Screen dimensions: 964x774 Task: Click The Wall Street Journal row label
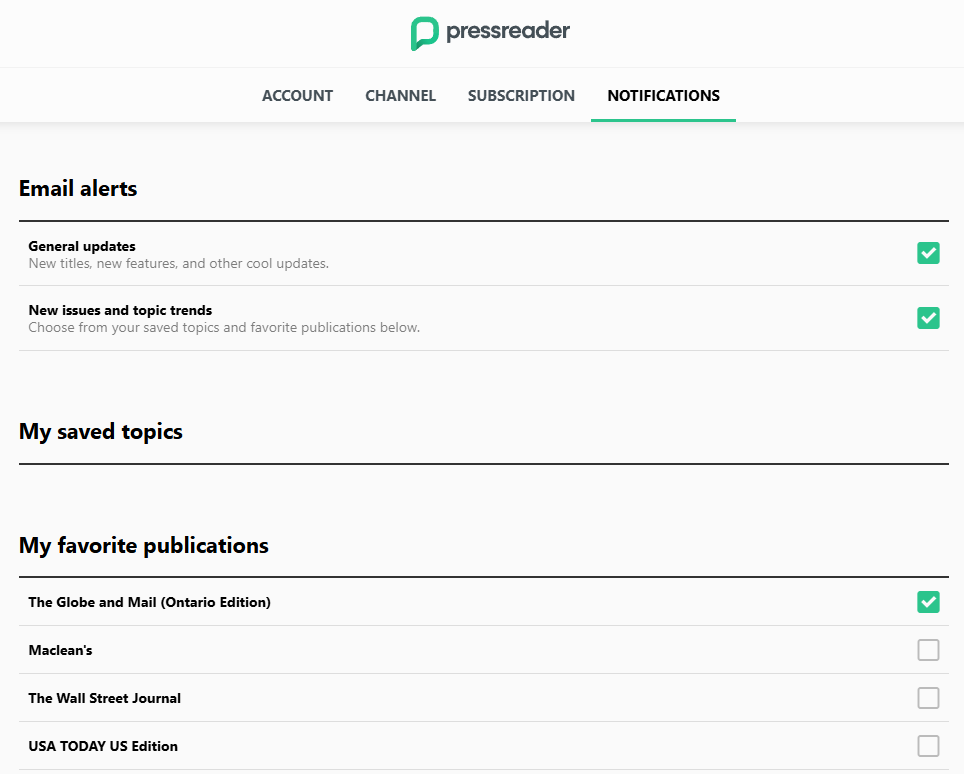tap(104, 698)
